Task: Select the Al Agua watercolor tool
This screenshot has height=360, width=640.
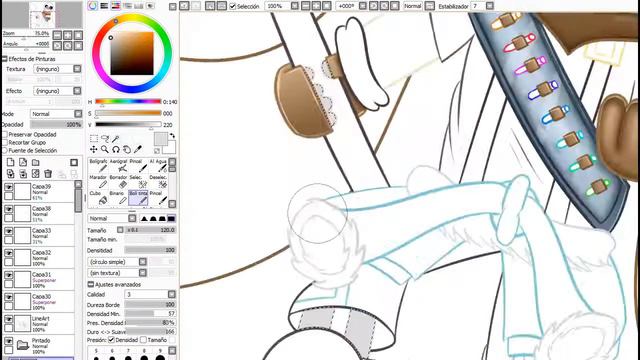Action: click(x=158, y=166)
